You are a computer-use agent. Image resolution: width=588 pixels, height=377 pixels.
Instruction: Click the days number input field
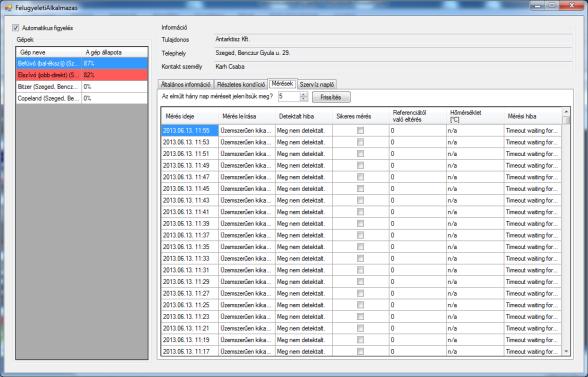[x=289, y=97]
